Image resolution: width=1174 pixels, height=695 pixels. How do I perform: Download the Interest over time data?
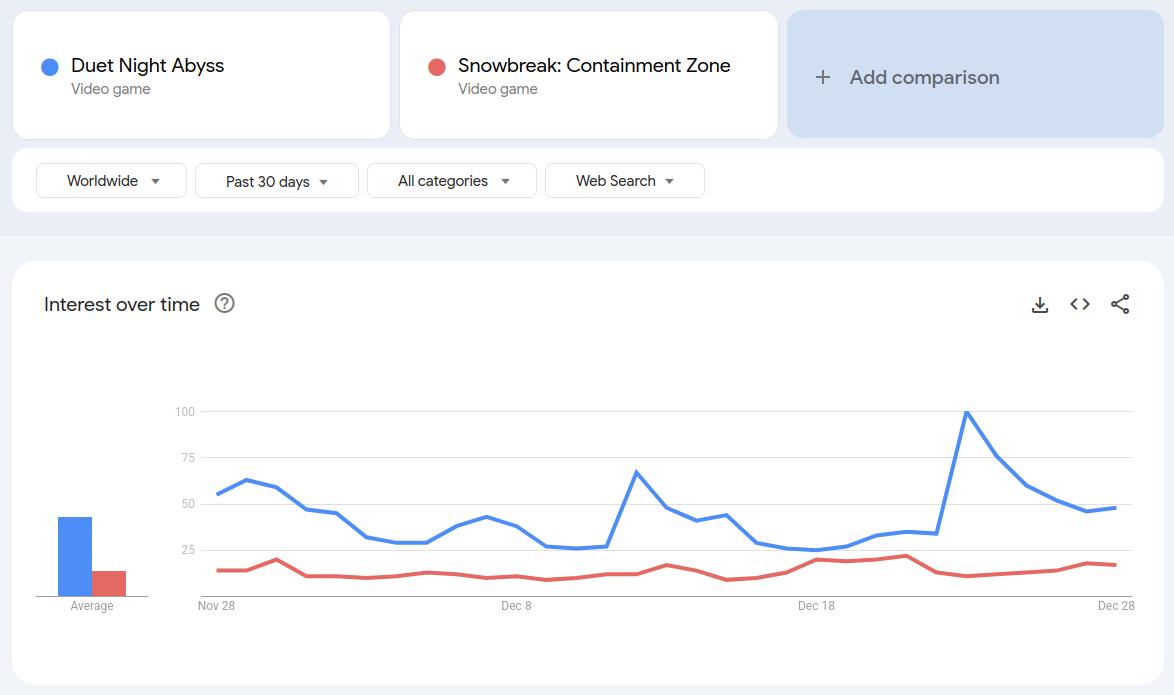1040,305
